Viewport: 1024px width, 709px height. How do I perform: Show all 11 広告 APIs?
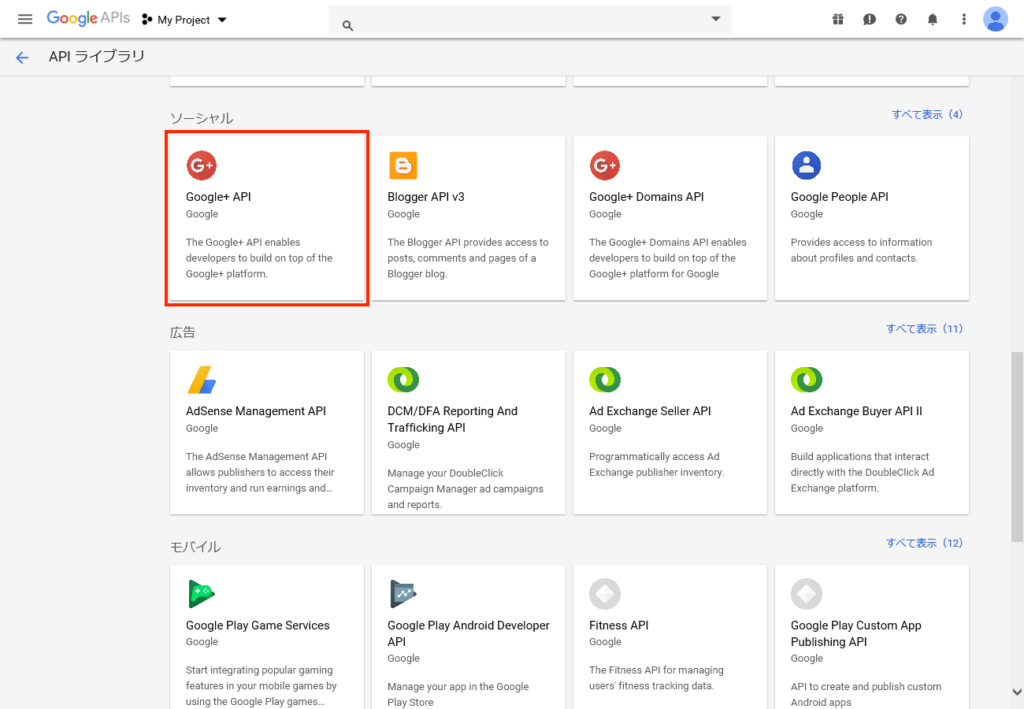[924, 329]
